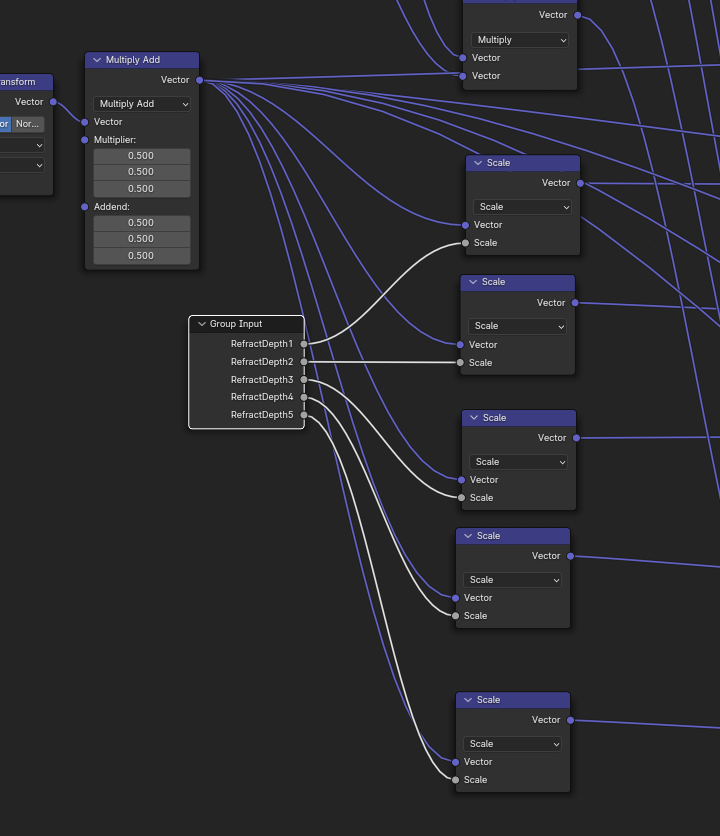Click the RefractDepth5 output socket
Viewport: 720px width, 836px height.
click(304, 415)
